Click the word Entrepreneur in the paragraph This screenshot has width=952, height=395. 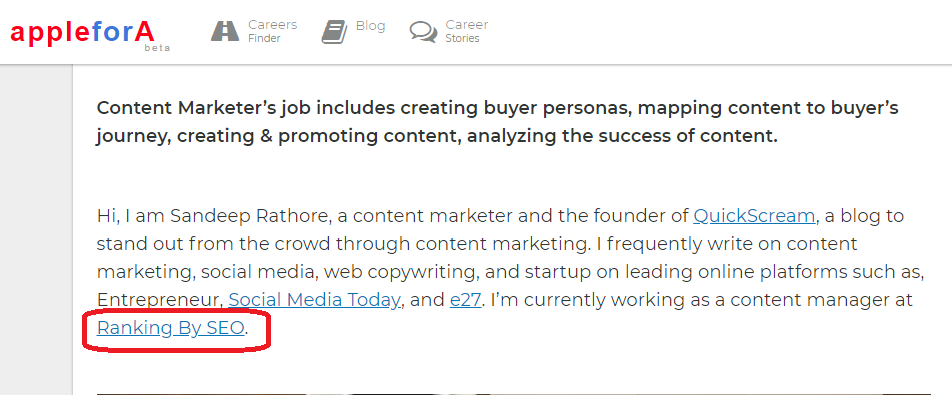[160, 300]
